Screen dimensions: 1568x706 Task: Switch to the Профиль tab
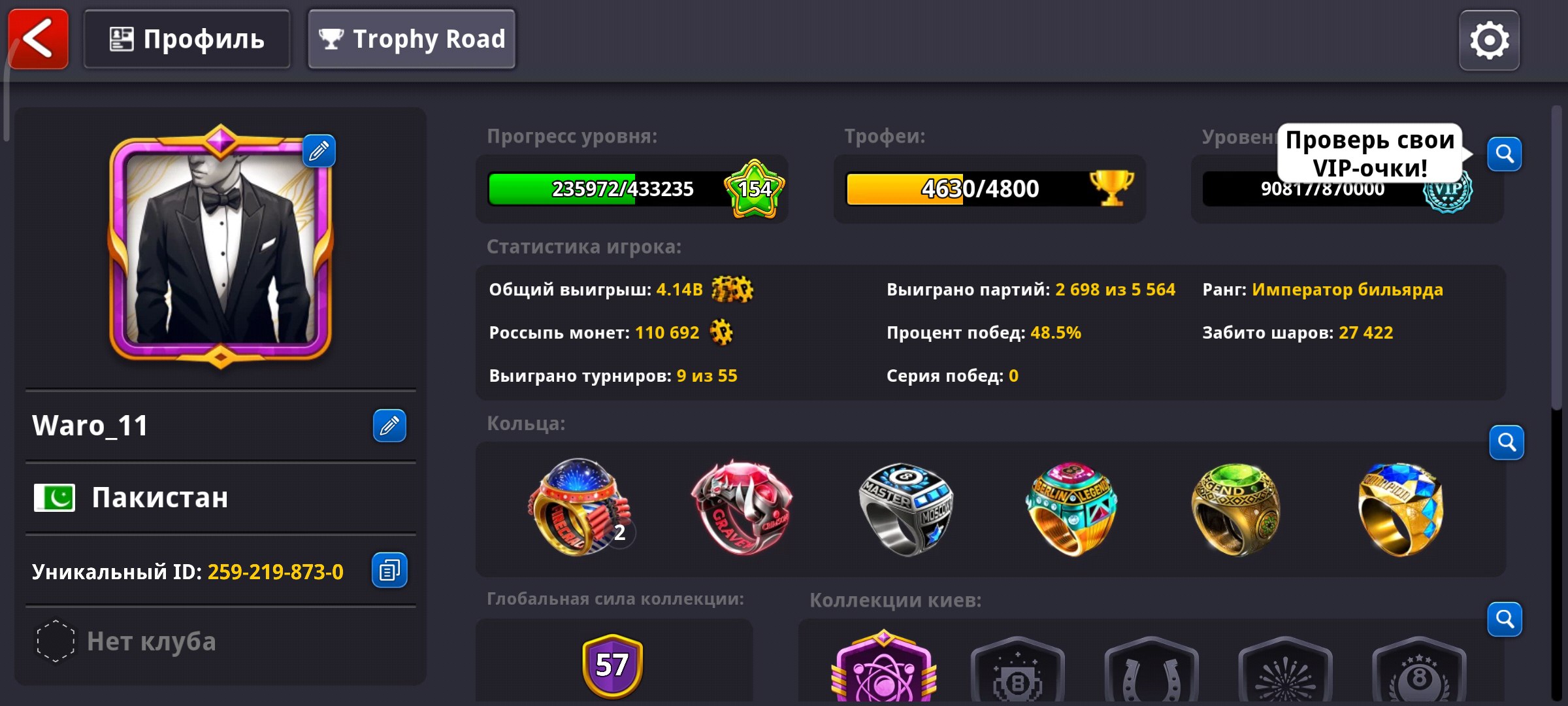coord(187,39)
